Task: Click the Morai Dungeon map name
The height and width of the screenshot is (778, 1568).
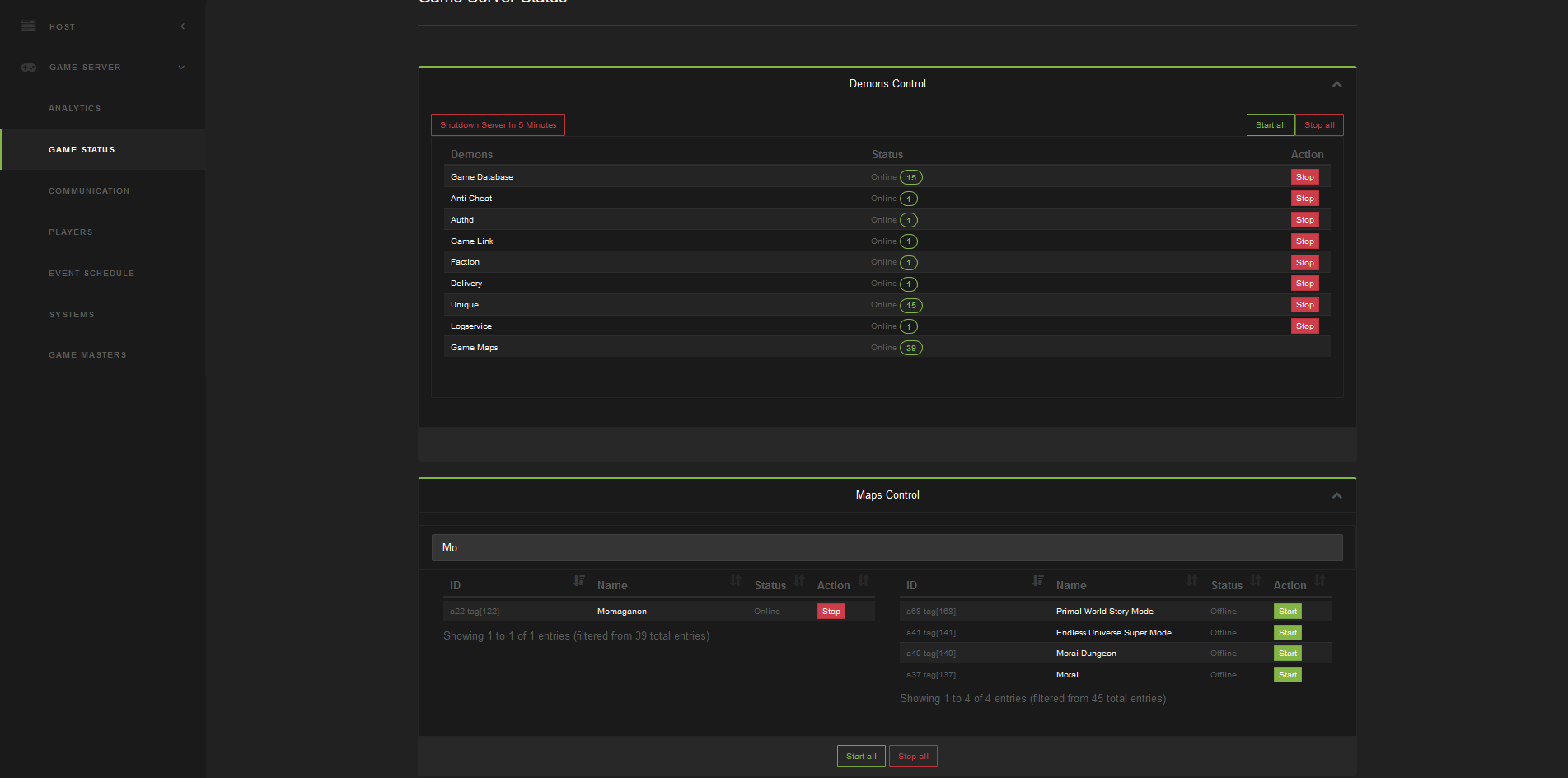Action: coord(1086,654)
